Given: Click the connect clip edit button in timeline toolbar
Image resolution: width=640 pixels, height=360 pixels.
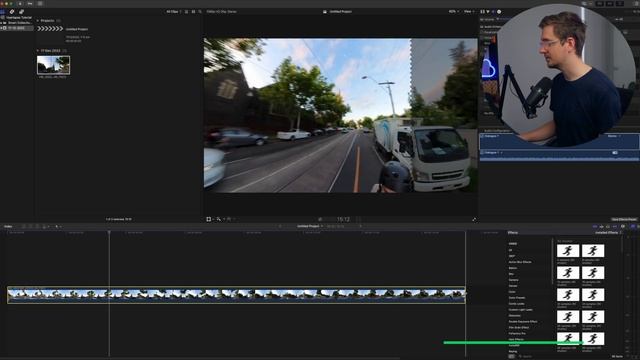Looking at the screenshot, I should 24,227.
